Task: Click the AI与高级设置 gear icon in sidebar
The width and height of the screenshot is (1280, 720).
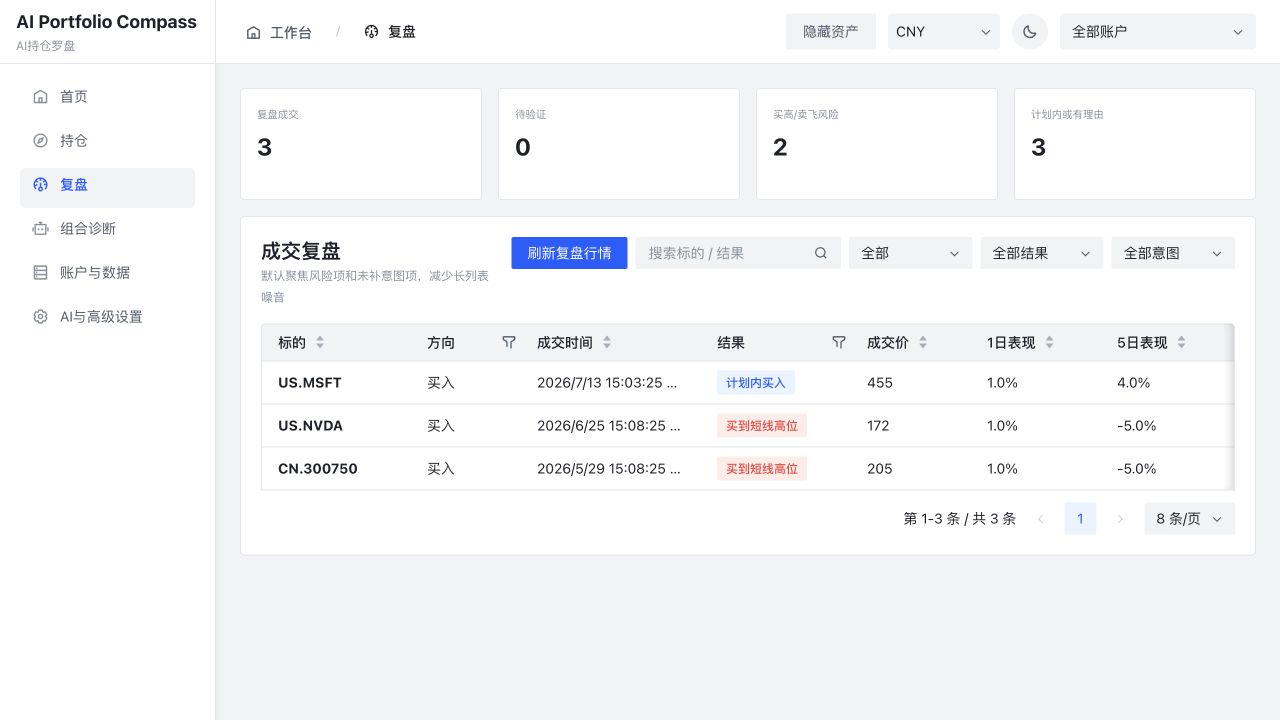Action: point(40,317)
